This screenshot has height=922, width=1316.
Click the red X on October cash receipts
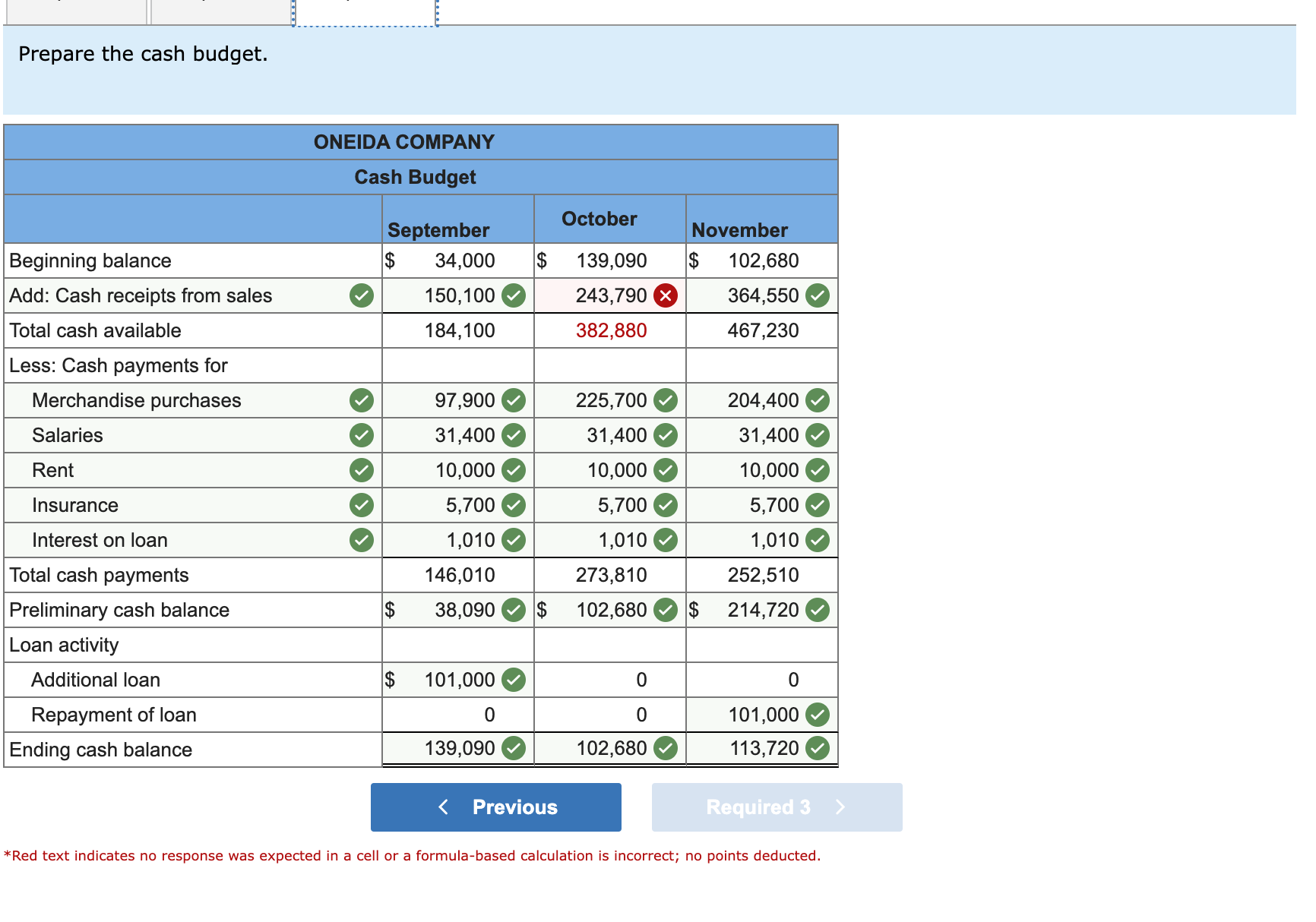(666, 295)
